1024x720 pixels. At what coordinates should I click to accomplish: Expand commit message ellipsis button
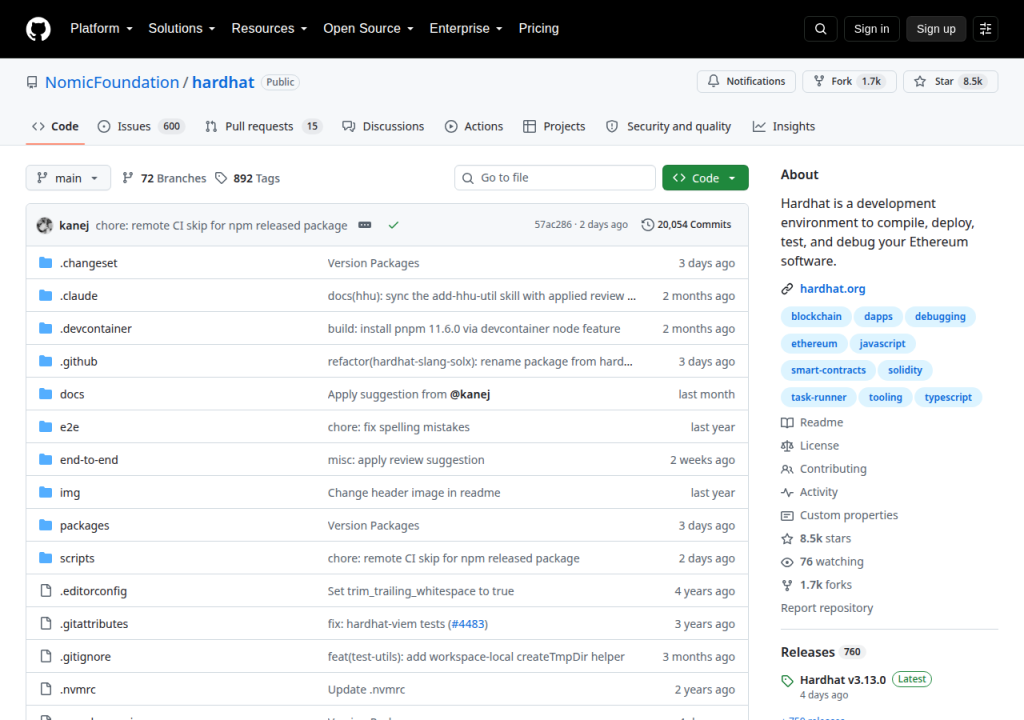(365, 225)
